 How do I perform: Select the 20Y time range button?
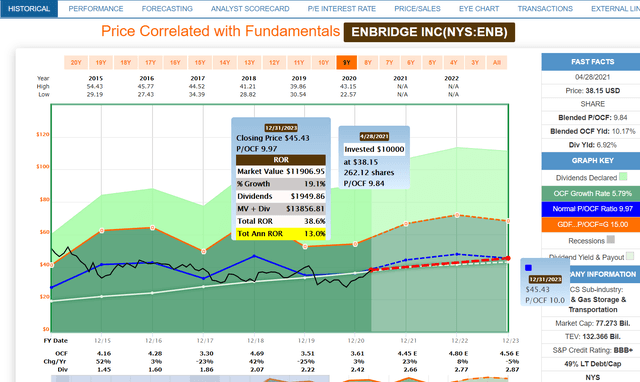[76, 62]
